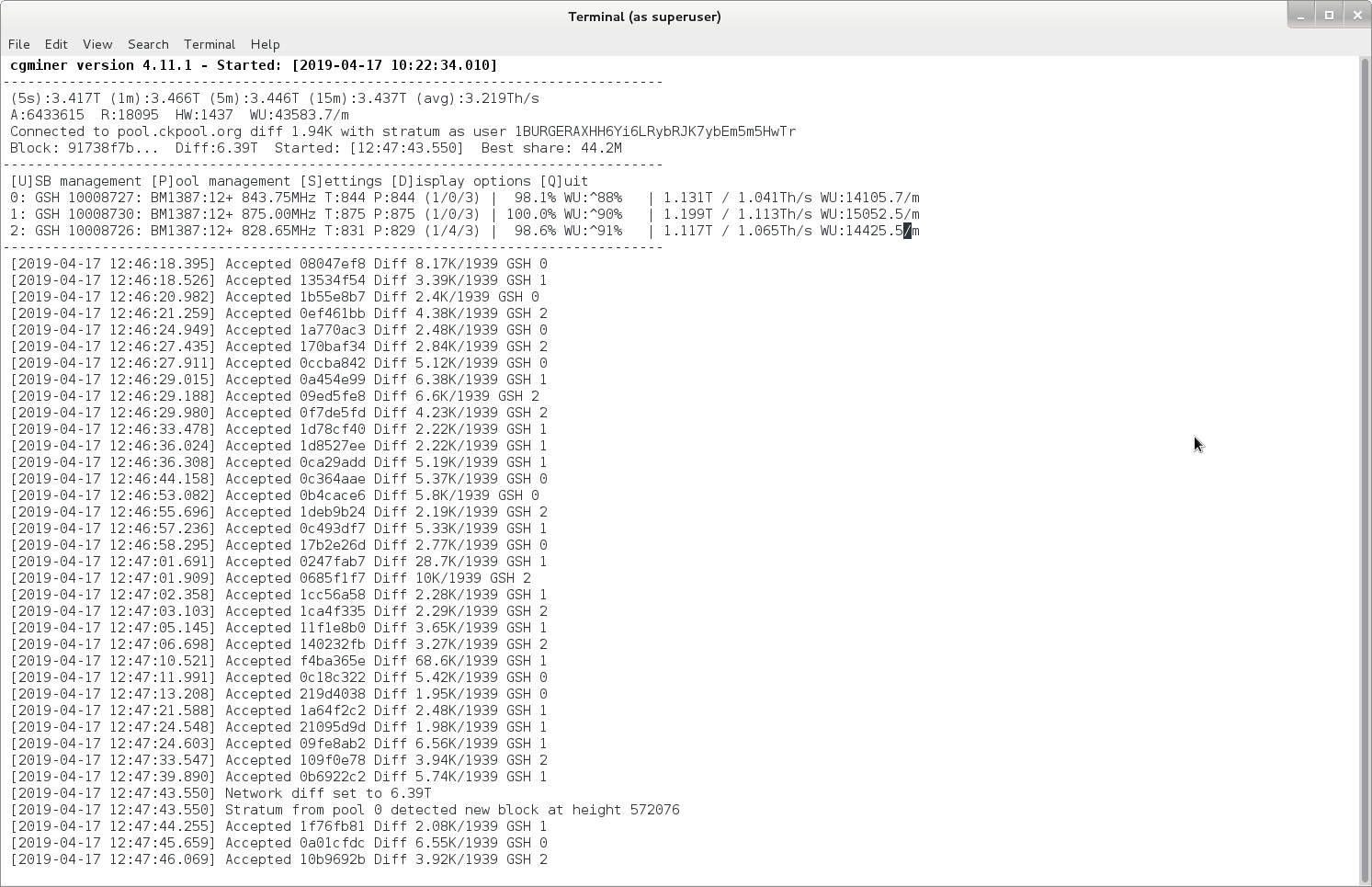Open the View menu
1372x887 pixels.
[x=97, y=44]
